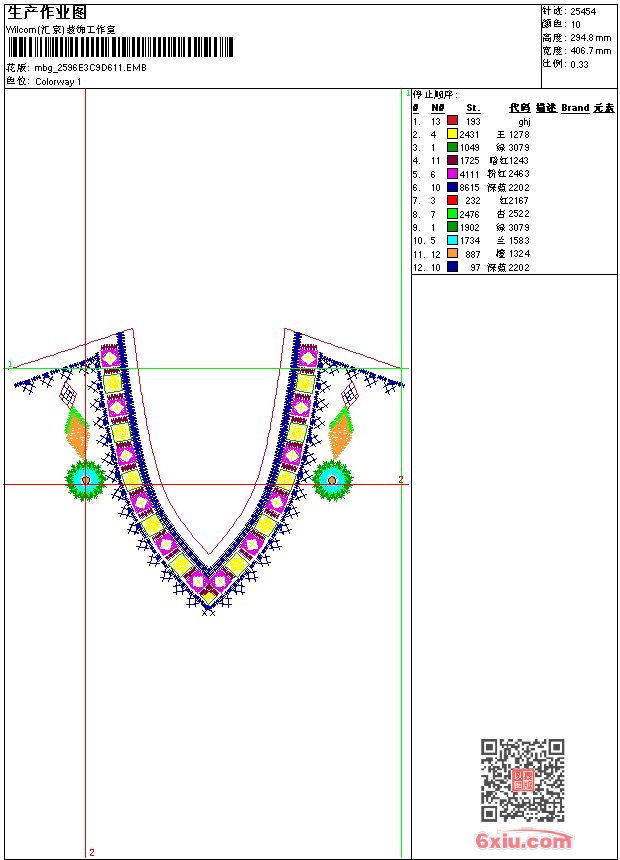Click the scale value '0.33'
Viewport: 620px width, 860px height.
pos(579,65)
